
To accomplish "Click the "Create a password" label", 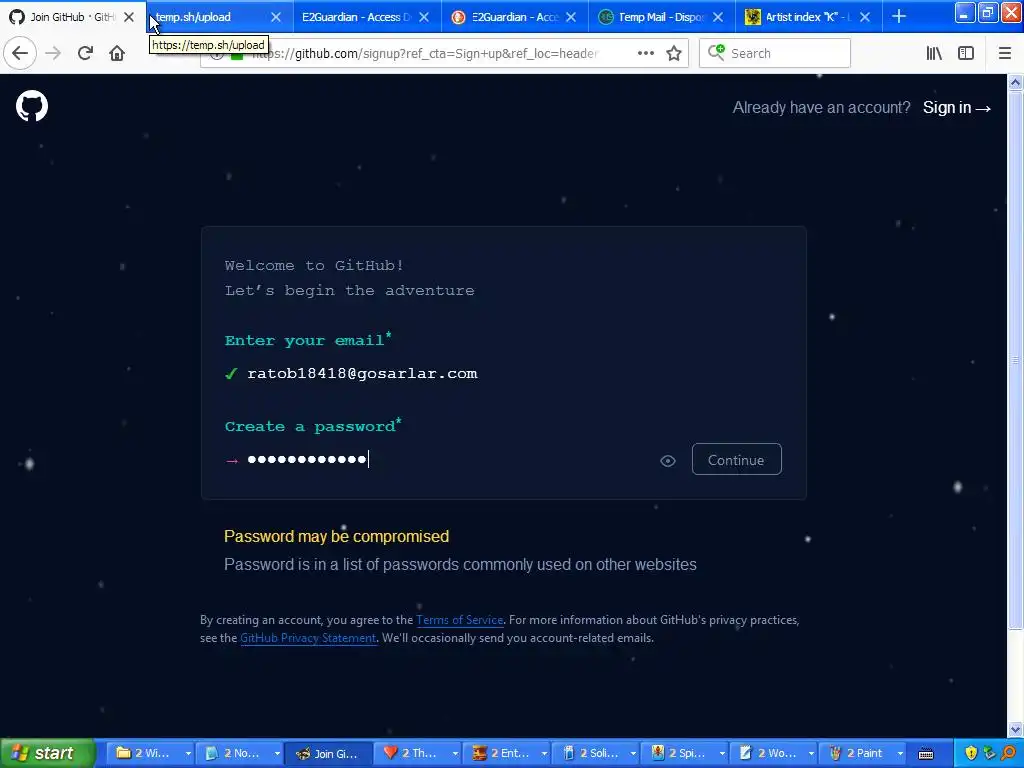I will point(313,426).
